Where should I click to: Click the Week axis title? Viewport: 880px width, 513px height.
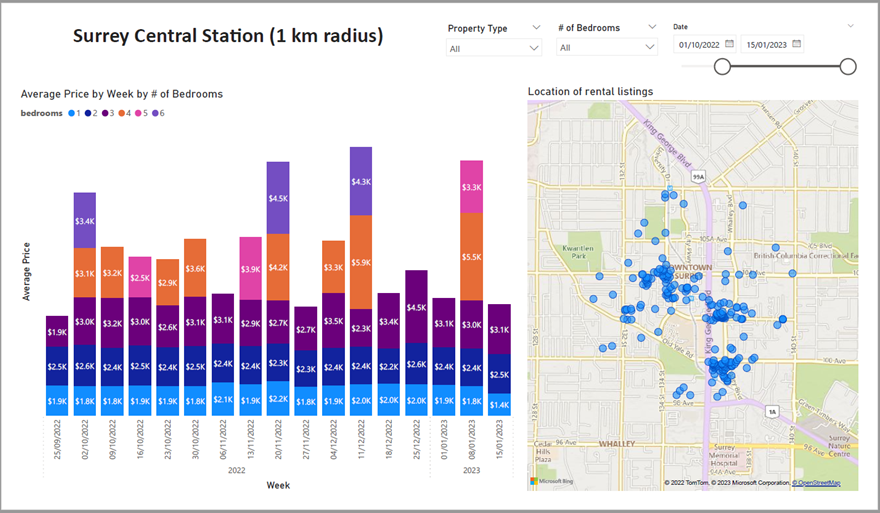coord(278,485)
